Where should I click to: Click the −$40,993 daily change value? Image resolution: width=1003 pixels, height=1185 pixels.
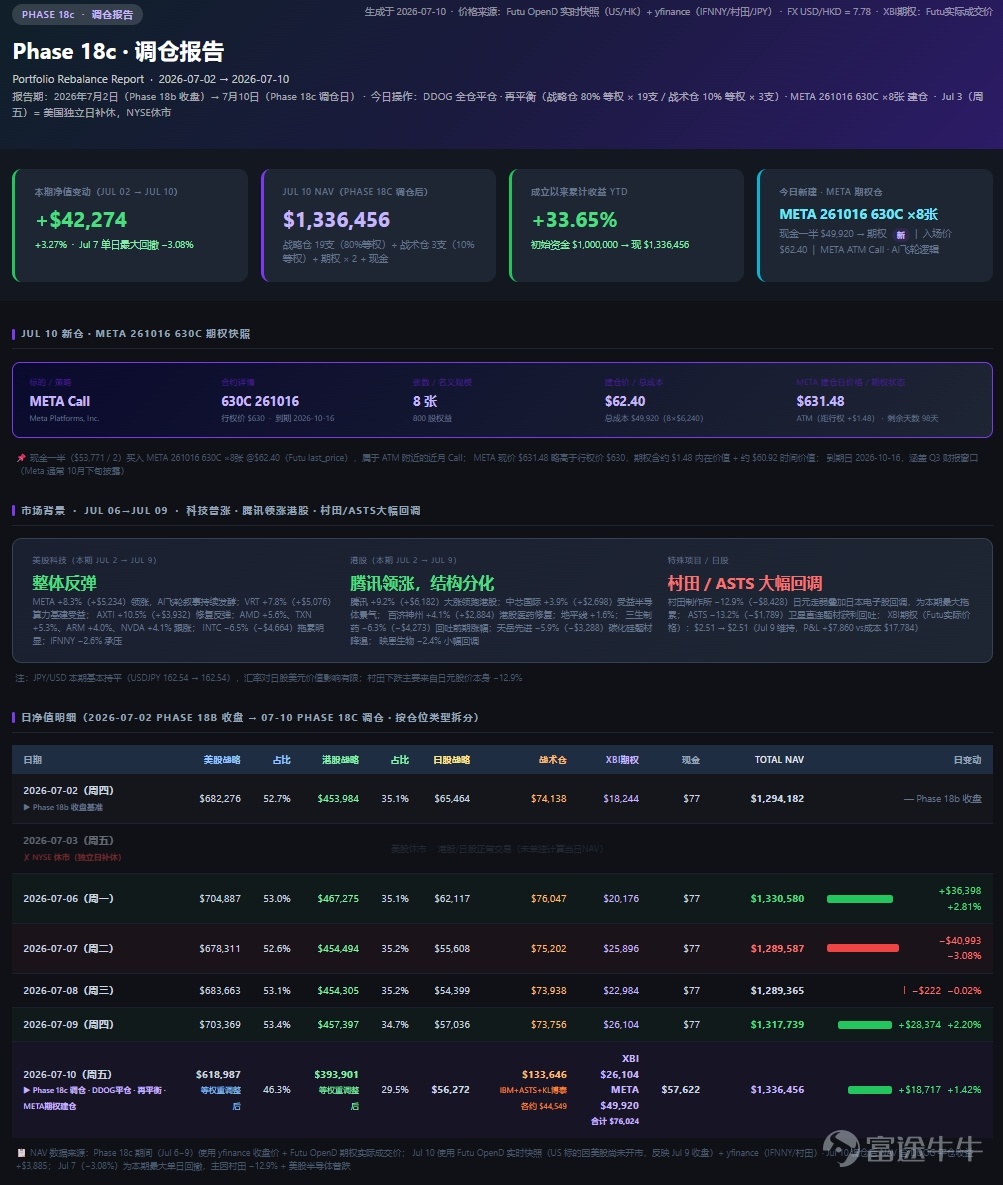960,941
